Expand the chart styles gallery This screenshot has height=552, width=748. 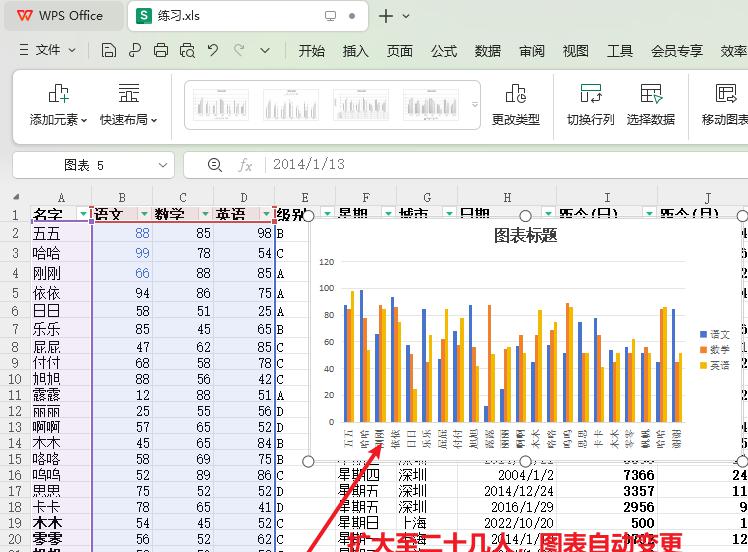pyautogui.click(x=475, y=104)
